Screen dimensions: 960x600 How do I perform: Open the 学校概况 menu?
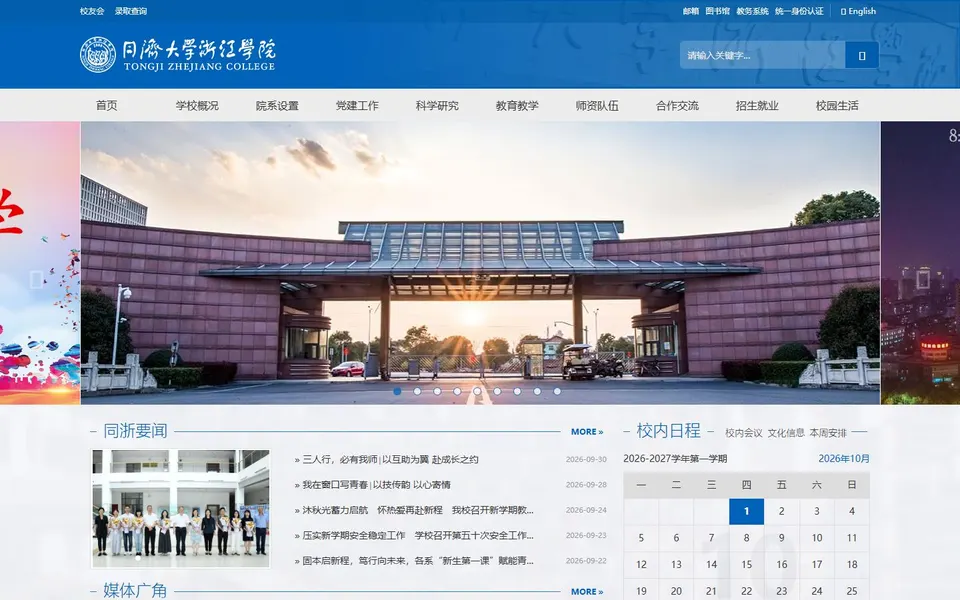[x=197, y=105]
